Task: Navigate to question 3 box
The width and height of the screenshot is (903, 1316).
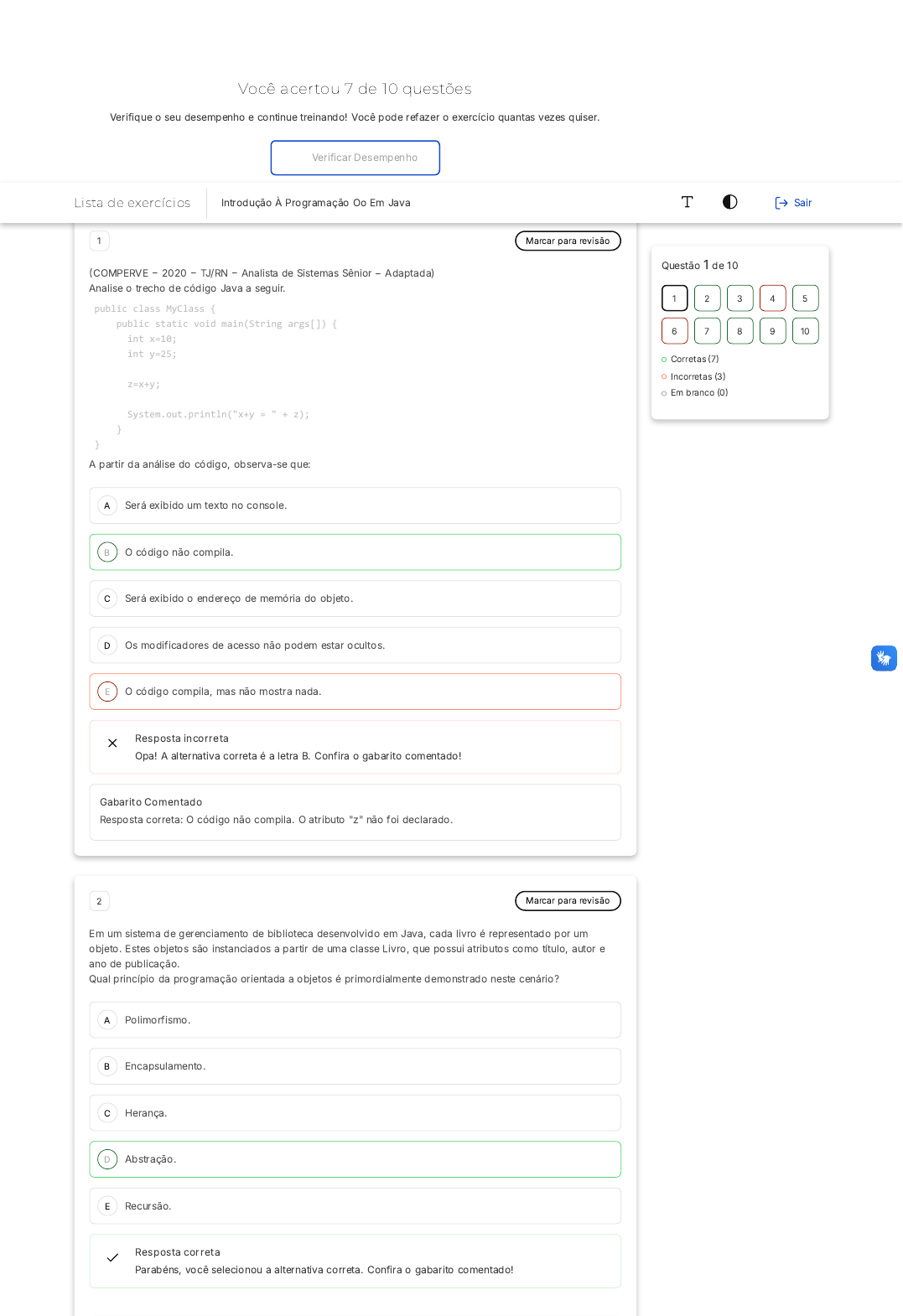Action: [x=740, y=298]
